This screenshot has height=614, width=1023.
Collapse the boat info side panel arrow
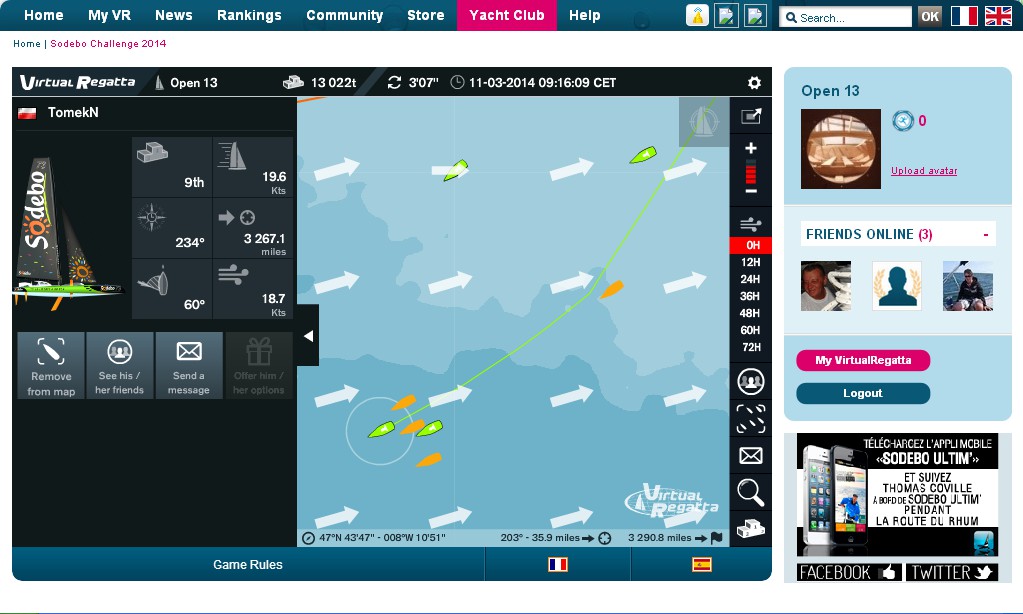tap(308, 336)
